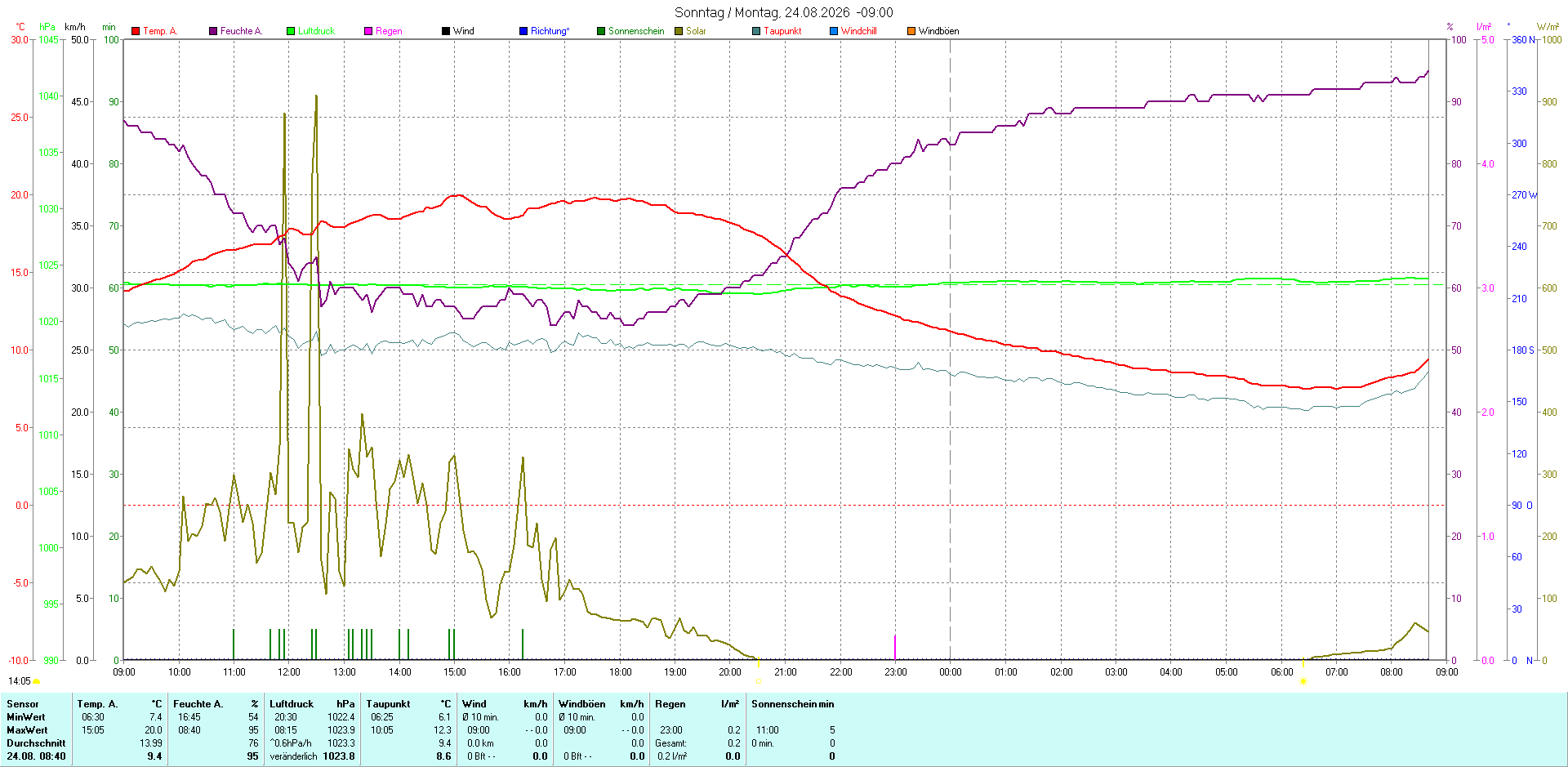Screen dimensions: 1568x767
Task: Select the 'MinWert' row label
Action: point(27,717)
